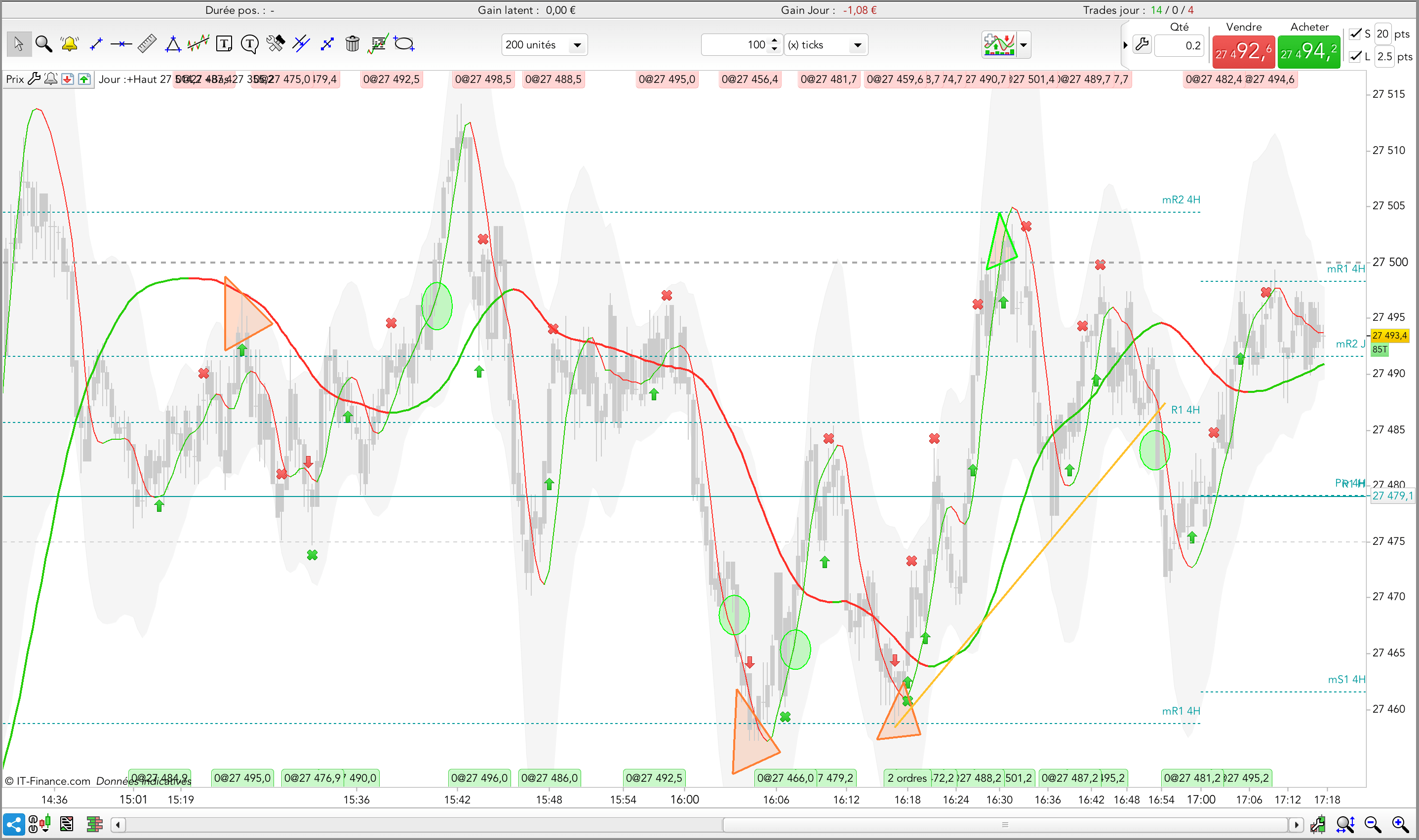Click the 2 ordres label

pyautogui.click(x=907, y=778)
